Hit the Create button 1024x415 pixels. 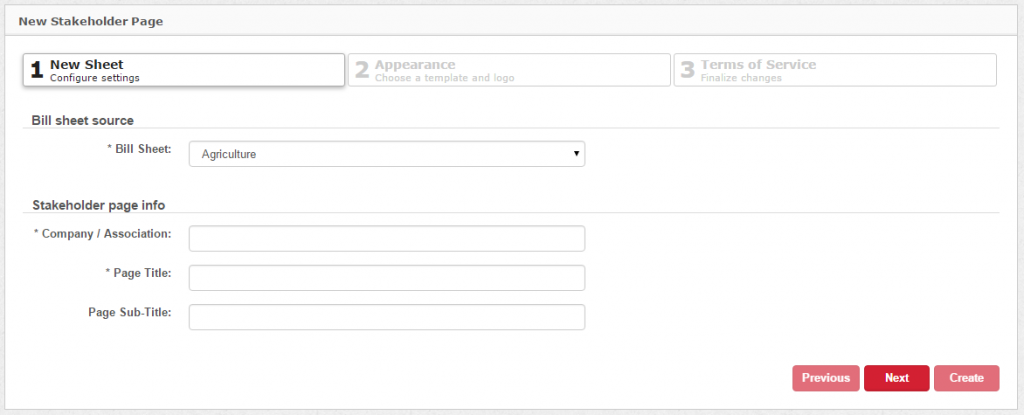(x=966, y=378)
